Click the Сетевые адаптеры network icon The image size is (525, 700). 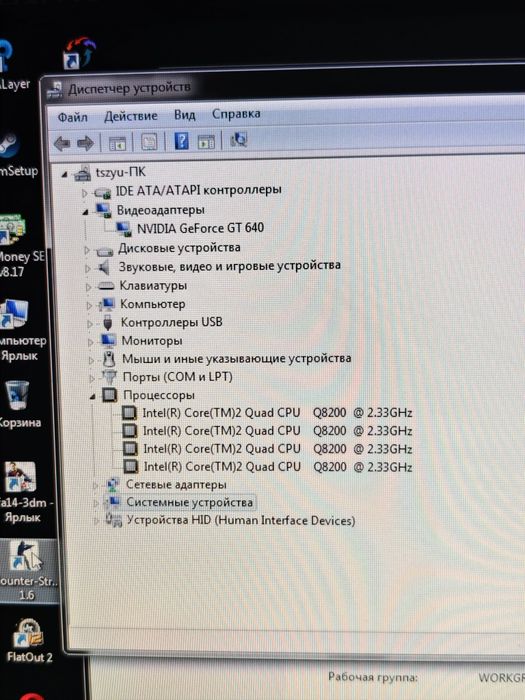coord(112,485)
